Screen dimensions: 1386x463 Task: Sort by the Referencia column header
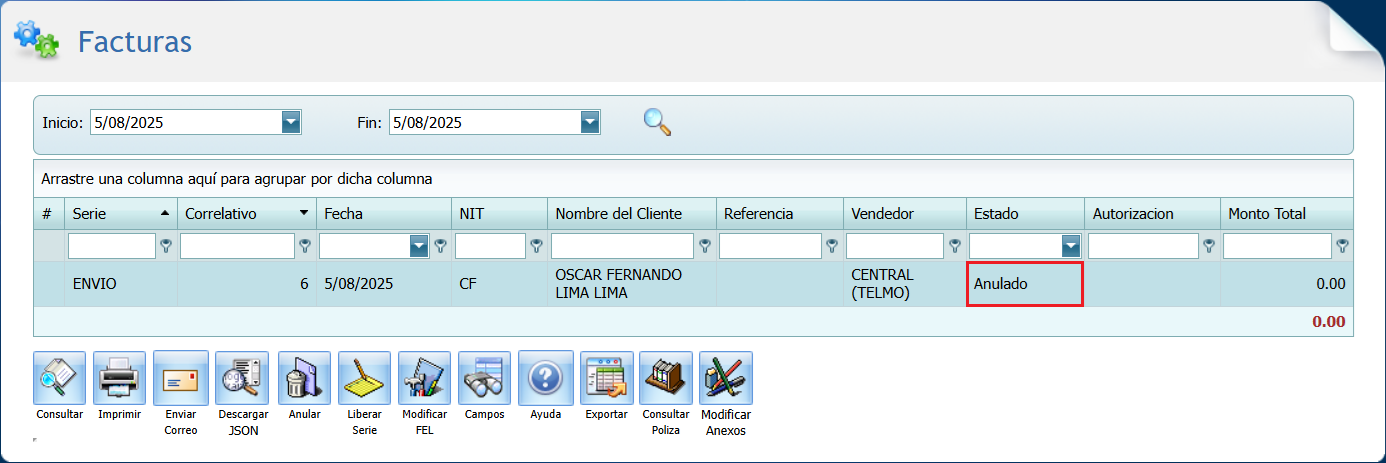779,213
